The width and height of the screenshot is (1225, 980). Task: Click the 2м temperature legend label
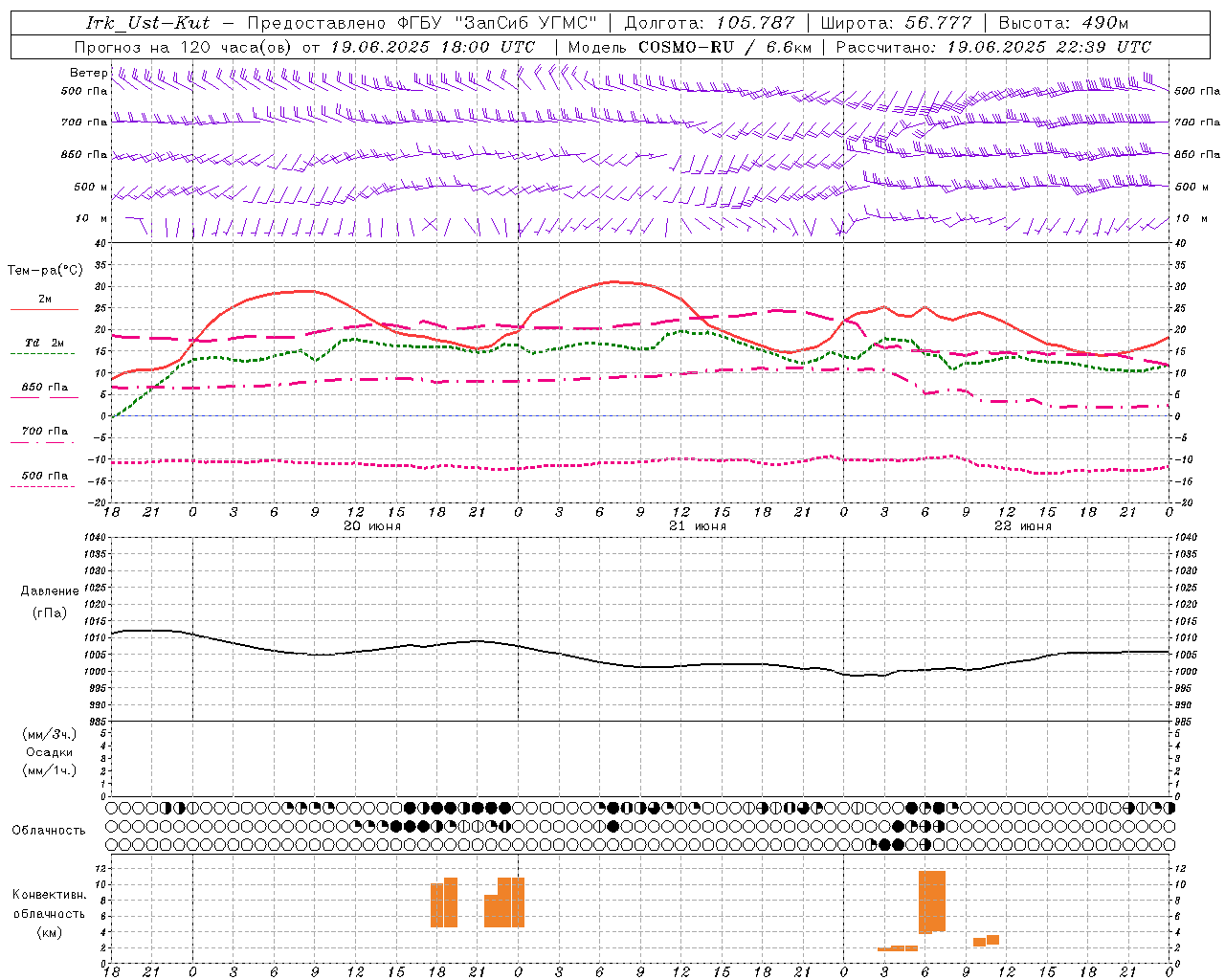coord(45,300)
